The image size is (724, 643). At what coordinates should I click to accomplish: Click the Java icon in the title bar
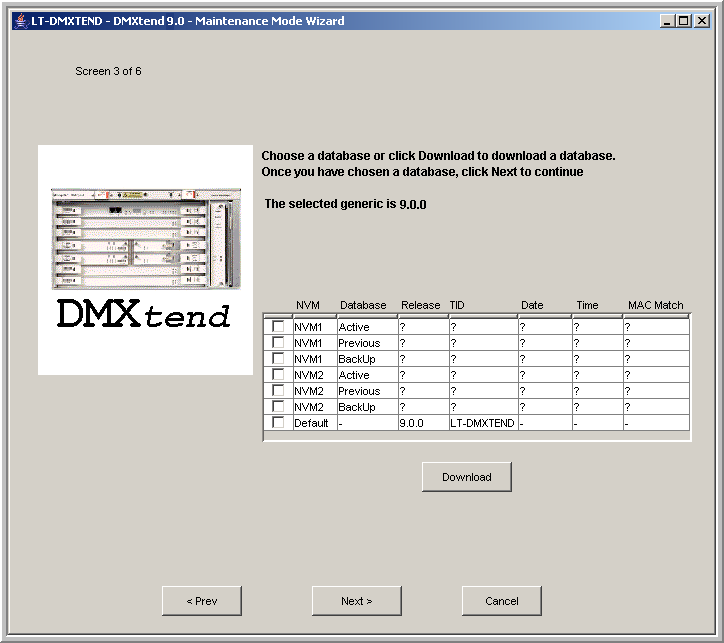tap(20, 21)
